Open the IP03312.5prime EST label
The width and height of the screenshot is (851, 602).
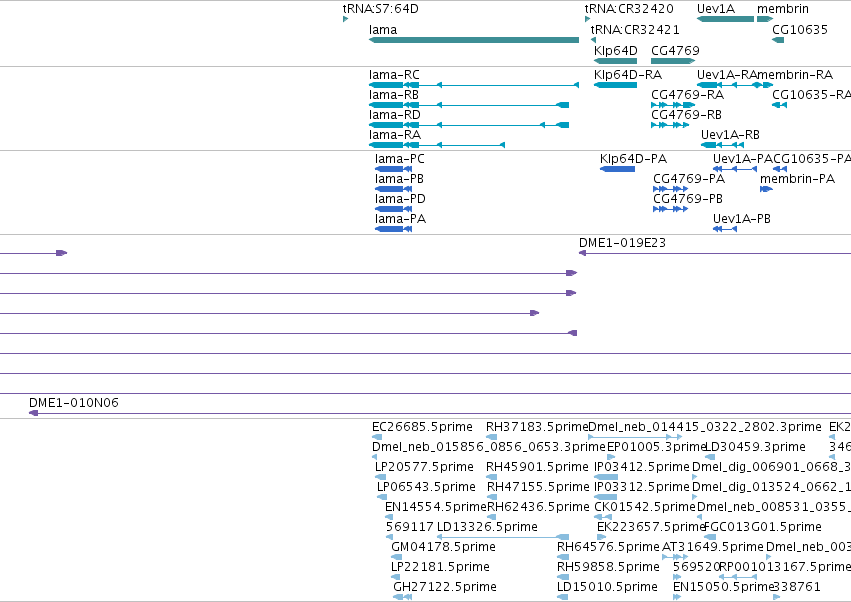pos(642,487)
